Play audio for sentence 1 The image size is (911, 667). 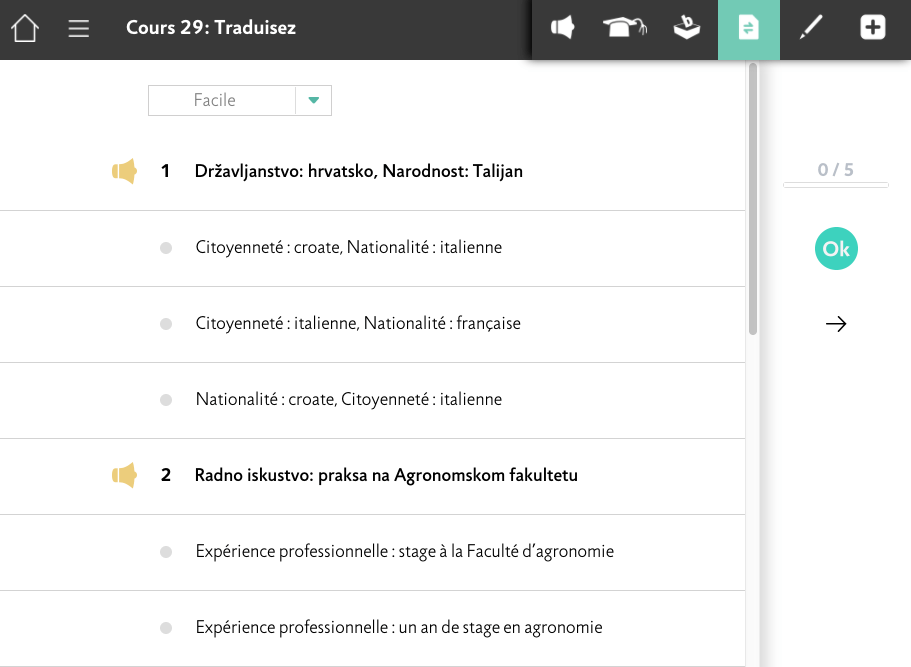[124, 172]
